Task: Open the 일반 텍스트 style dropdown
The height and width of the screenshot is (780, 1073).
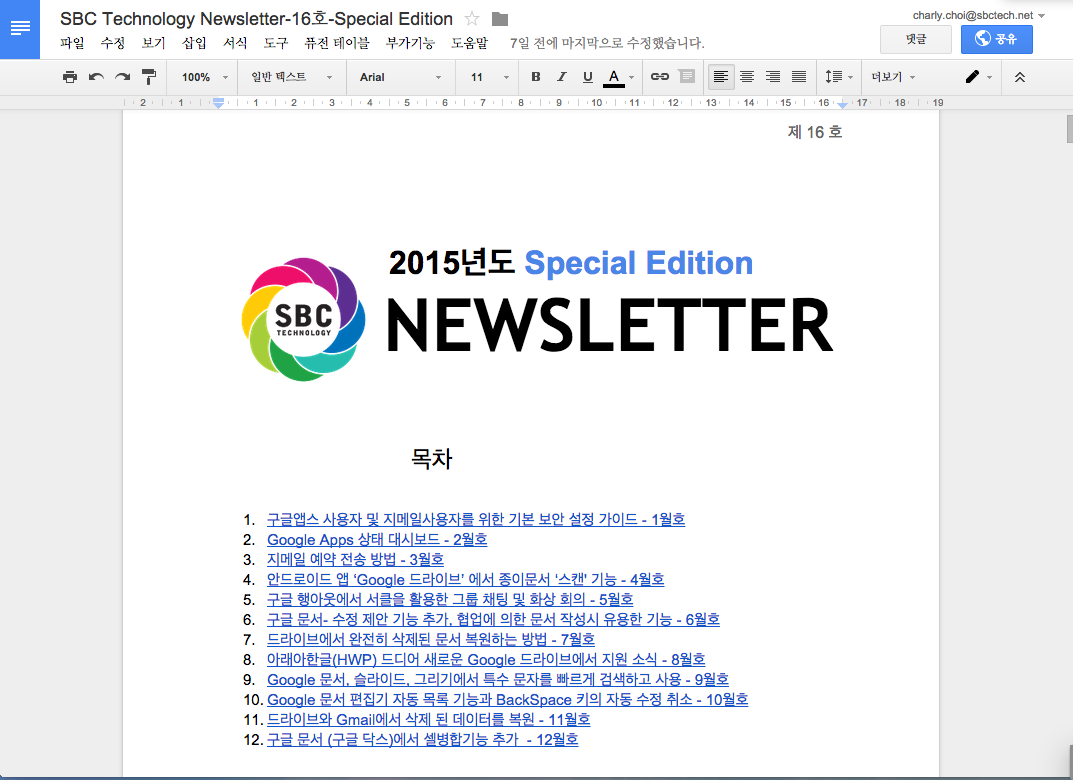Action: pyautogui.click(x=292, y=77)
